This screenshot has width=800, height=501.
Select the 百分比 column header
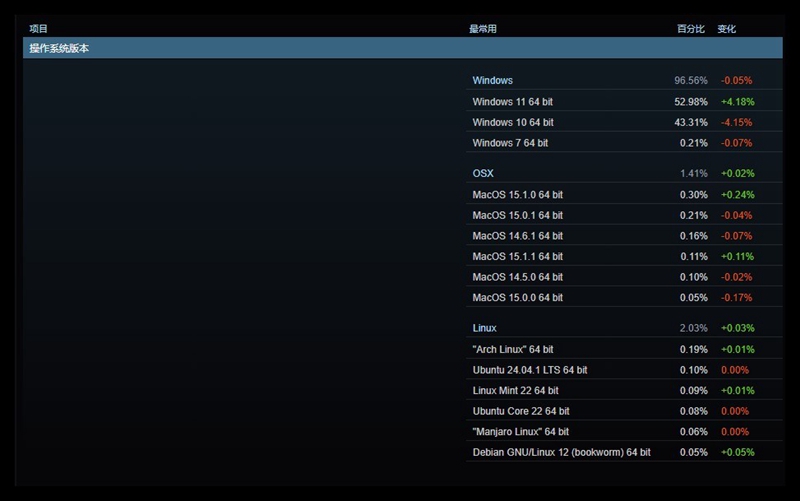pyautogui.click(x=691, y=29)
